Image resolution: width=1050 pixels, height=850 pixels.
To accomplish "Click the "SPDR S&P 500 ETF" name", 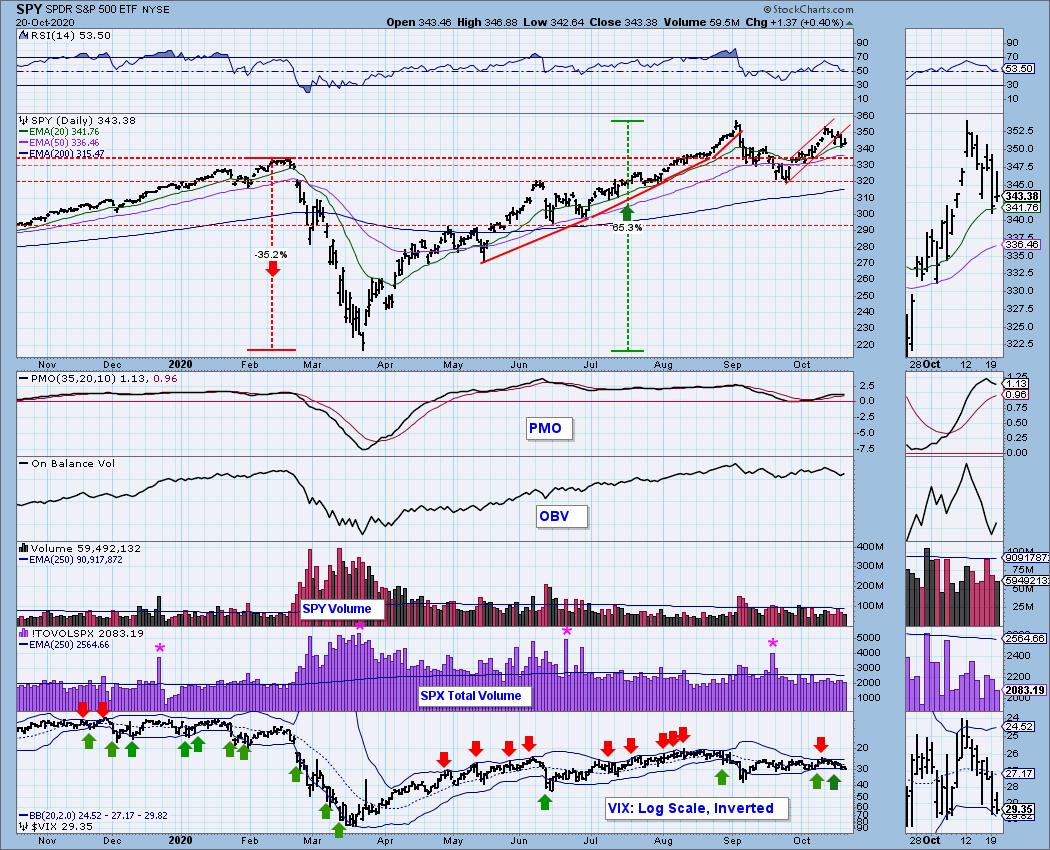I will (90, 9).
